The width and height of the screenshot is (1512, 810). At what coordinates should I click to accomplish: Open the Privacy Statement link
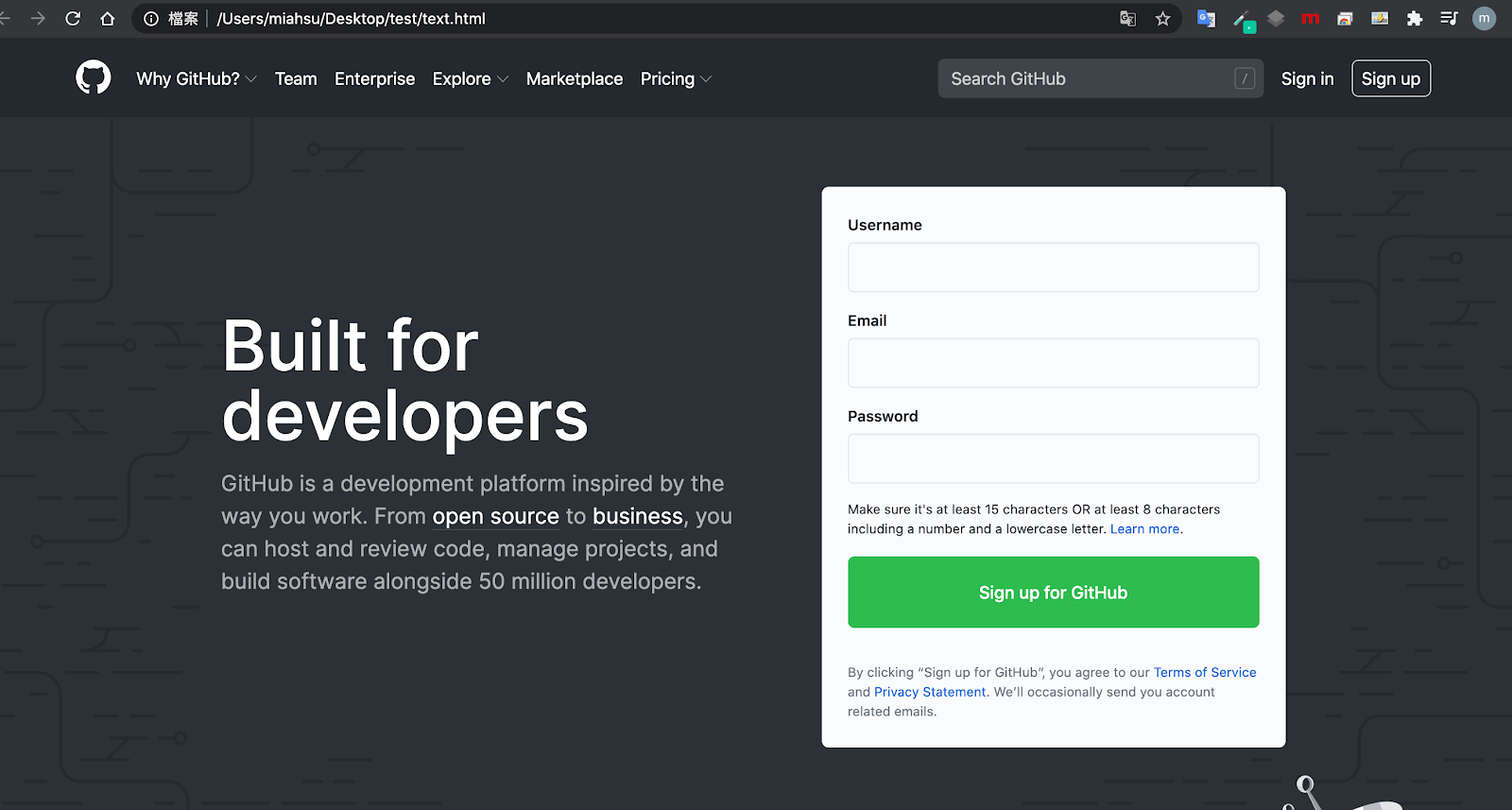click(930, 692)
